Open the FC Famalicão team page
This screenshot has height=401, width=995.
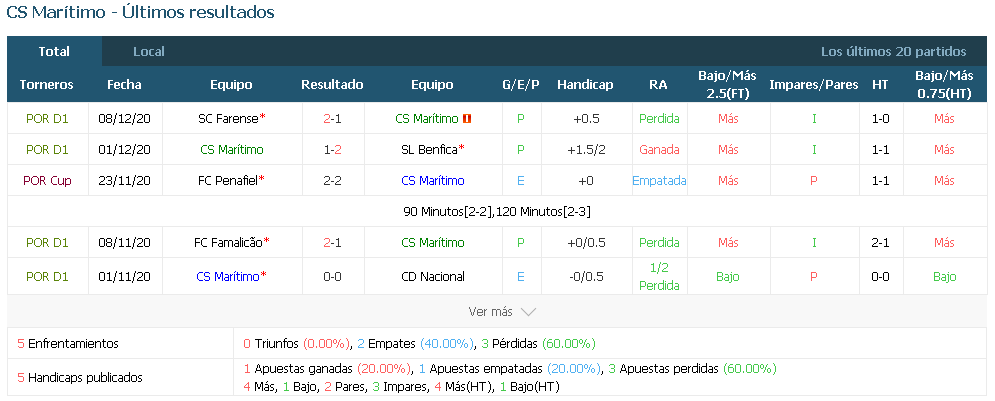pyautogui.click(x=228, y=243)
